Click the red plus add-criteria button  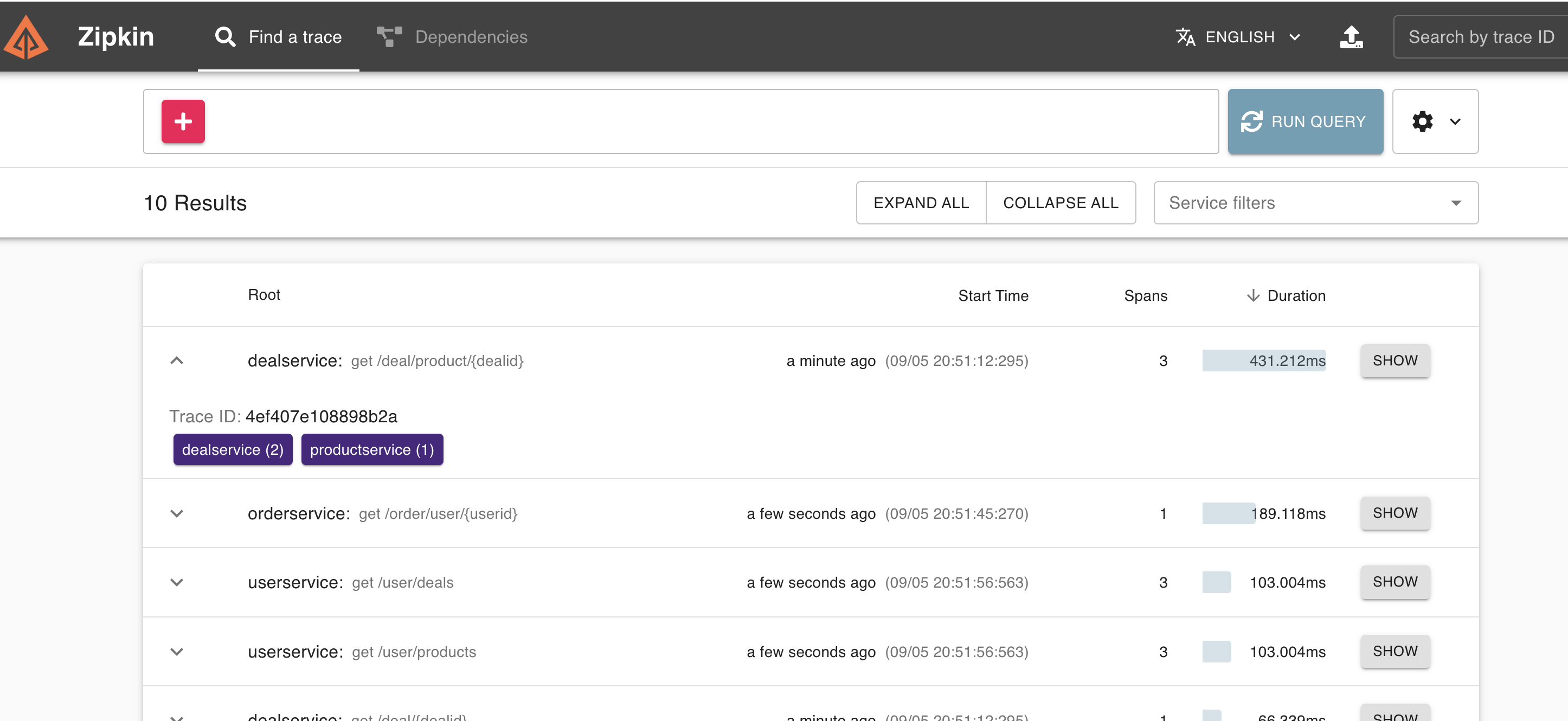click(x=183, y=121)
